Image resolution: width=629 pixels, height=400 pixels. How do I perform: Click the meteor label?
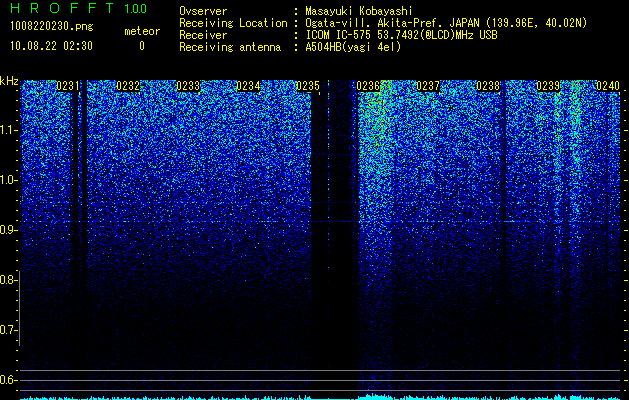(142, 31)
